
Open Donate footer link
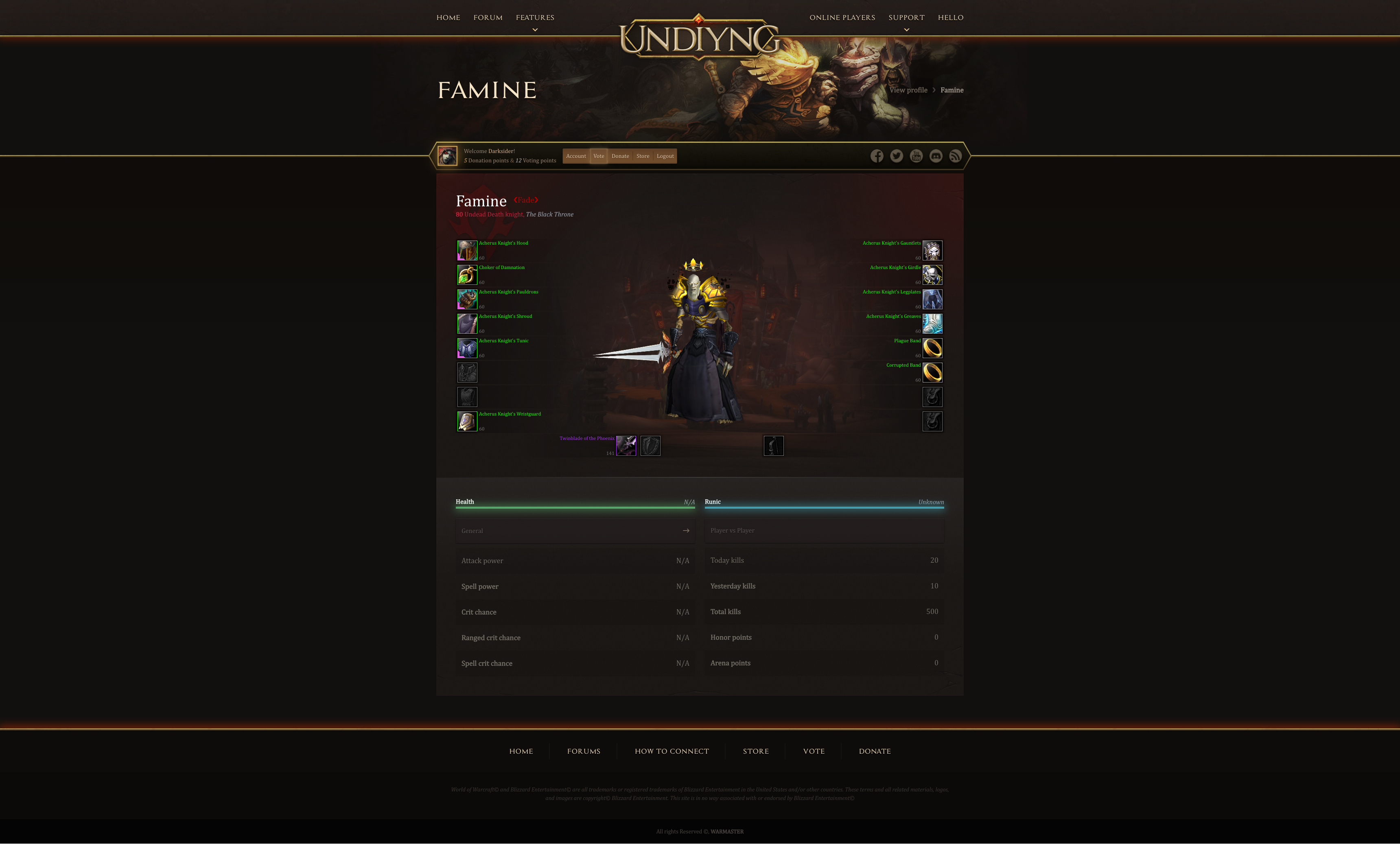[875, 751]
